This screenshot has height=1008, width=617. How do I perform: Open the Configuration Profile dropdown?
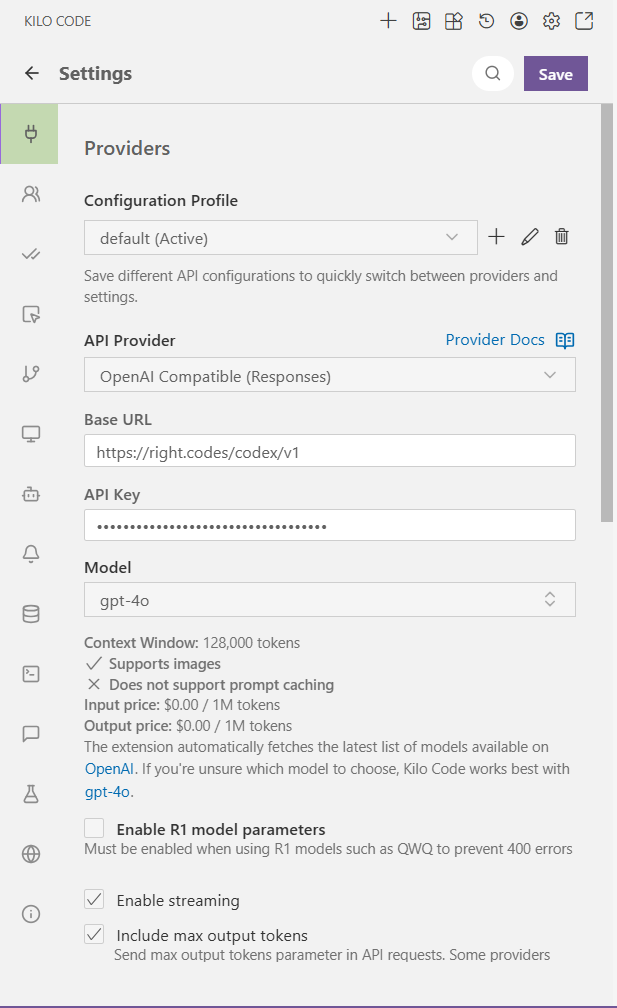[281, 238]
